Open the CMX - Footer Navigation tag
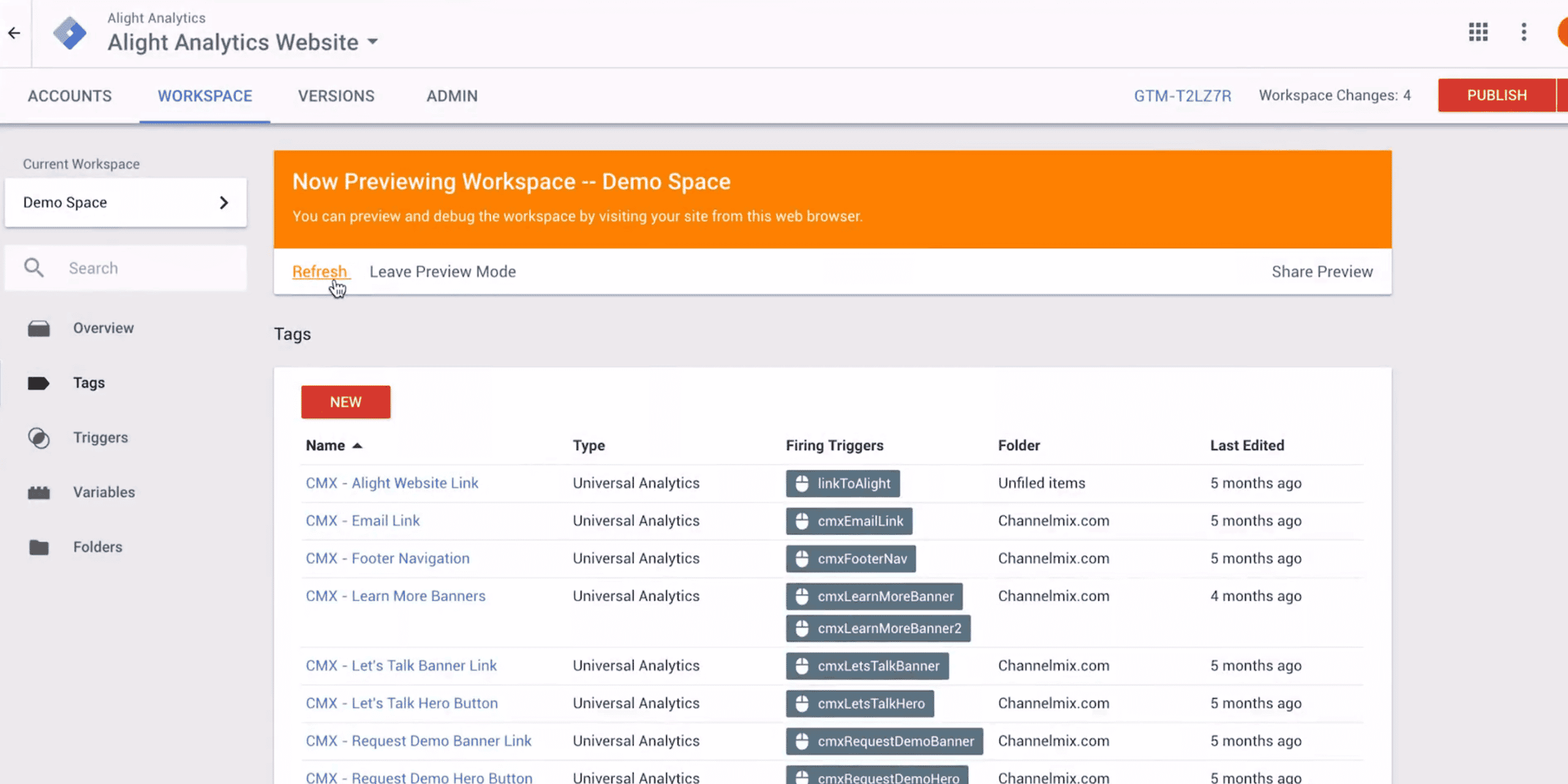 click(x=388, y=559)
